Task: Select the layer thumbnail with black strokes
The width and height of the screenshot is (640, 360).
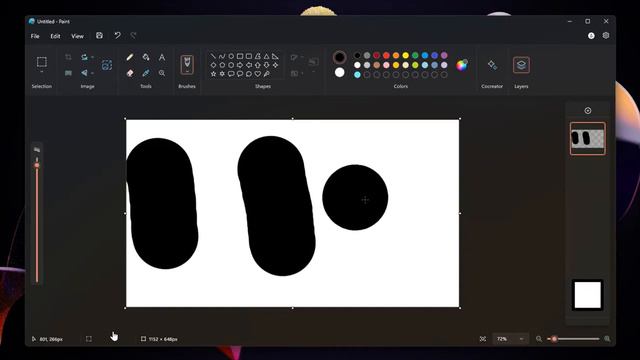Action: 588,139
